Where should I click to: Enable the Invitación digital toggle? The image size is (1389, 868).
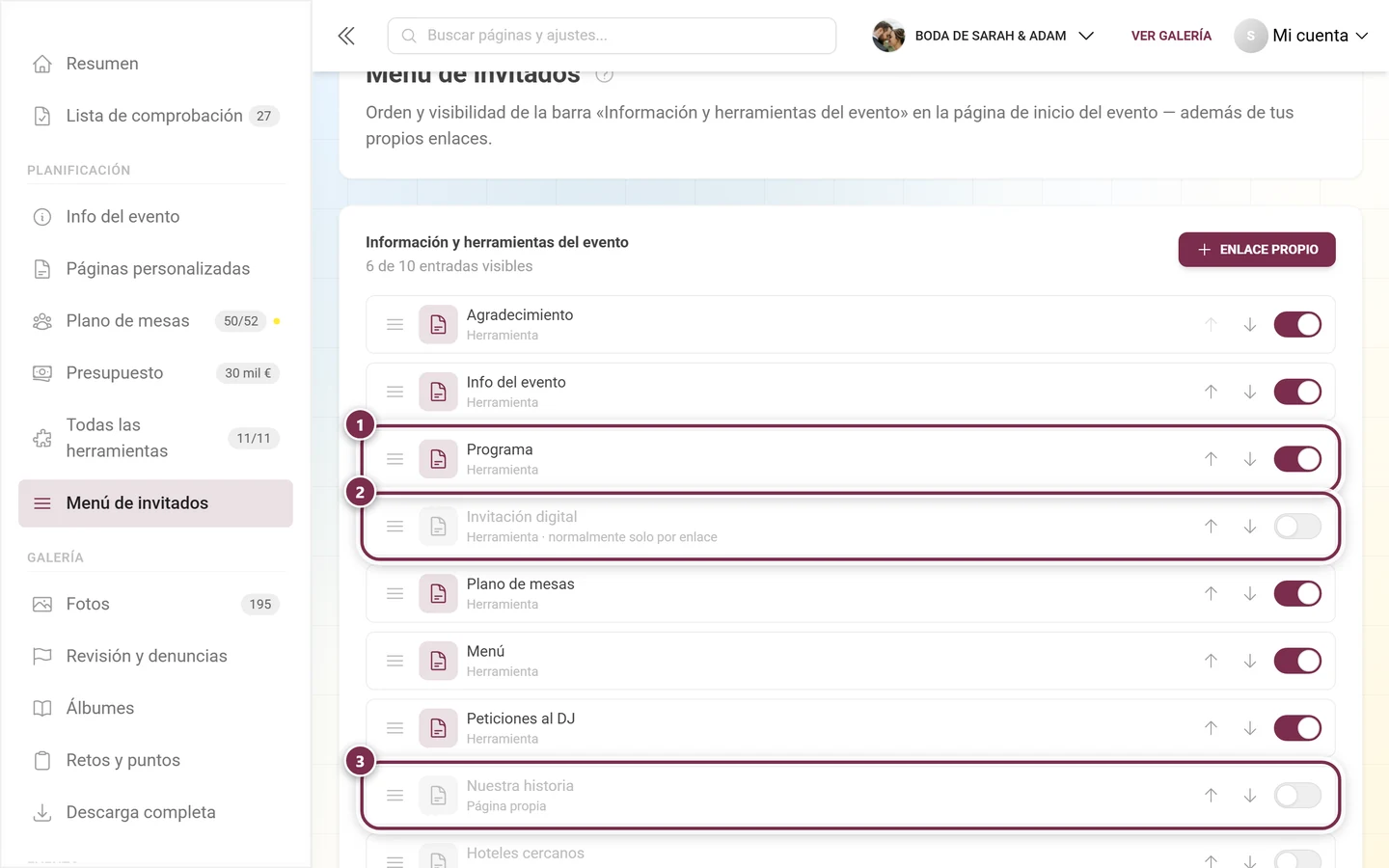pyautogui.click(x=1297, y=527)
